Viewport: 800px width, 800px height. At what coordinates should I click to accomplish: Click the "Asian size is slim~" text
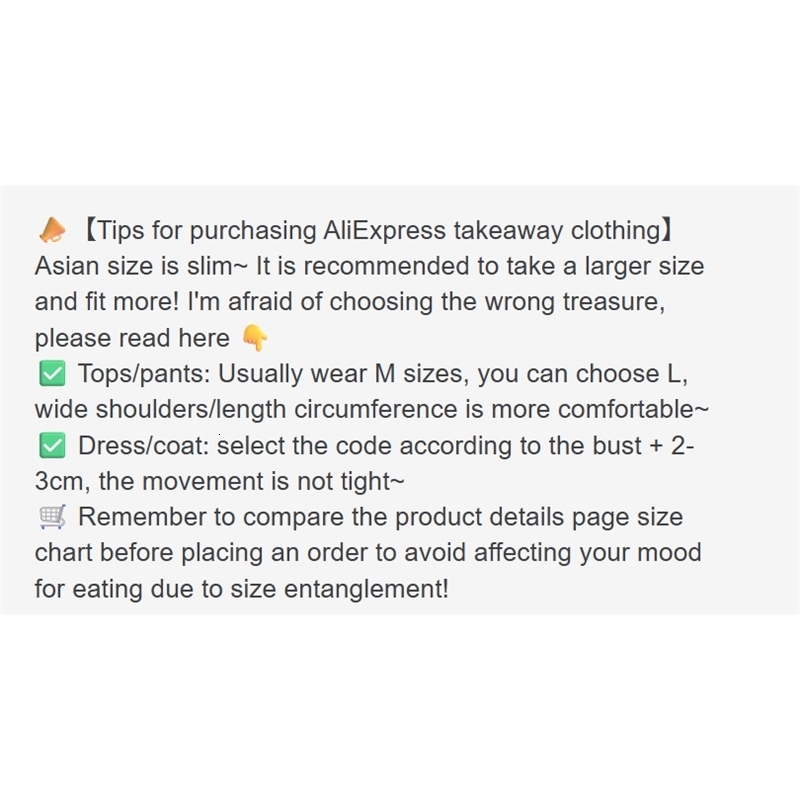tap(141, 267)
